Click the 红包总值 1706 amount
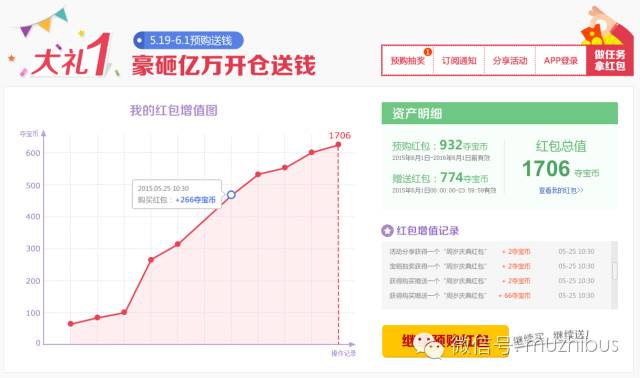 pyautogui.click(x=546, y=169)
